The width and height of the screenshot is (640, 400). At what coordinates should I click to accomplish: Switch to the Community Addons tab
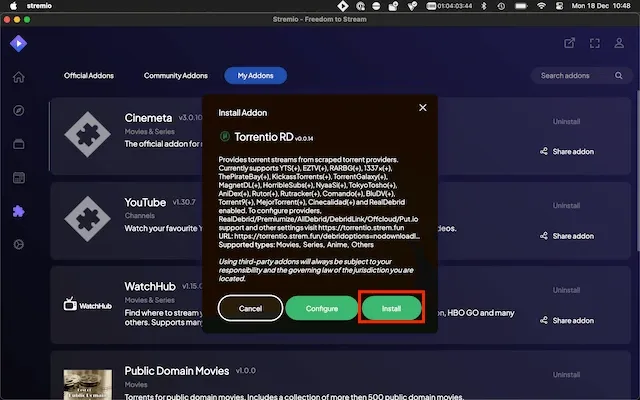(x=176, y=76)
